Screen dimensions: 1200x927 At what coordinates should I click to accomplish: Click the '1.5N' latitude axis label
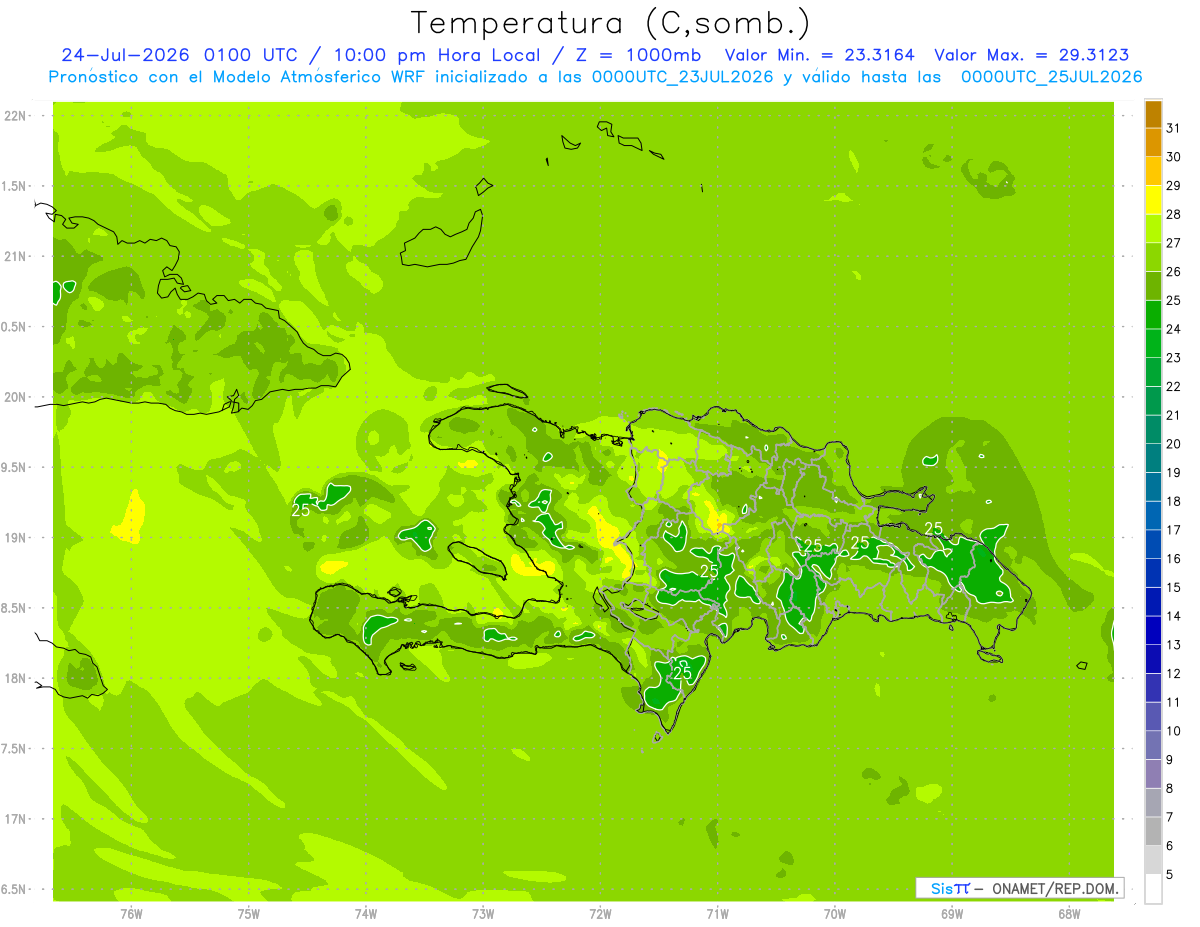pos(15,186)
